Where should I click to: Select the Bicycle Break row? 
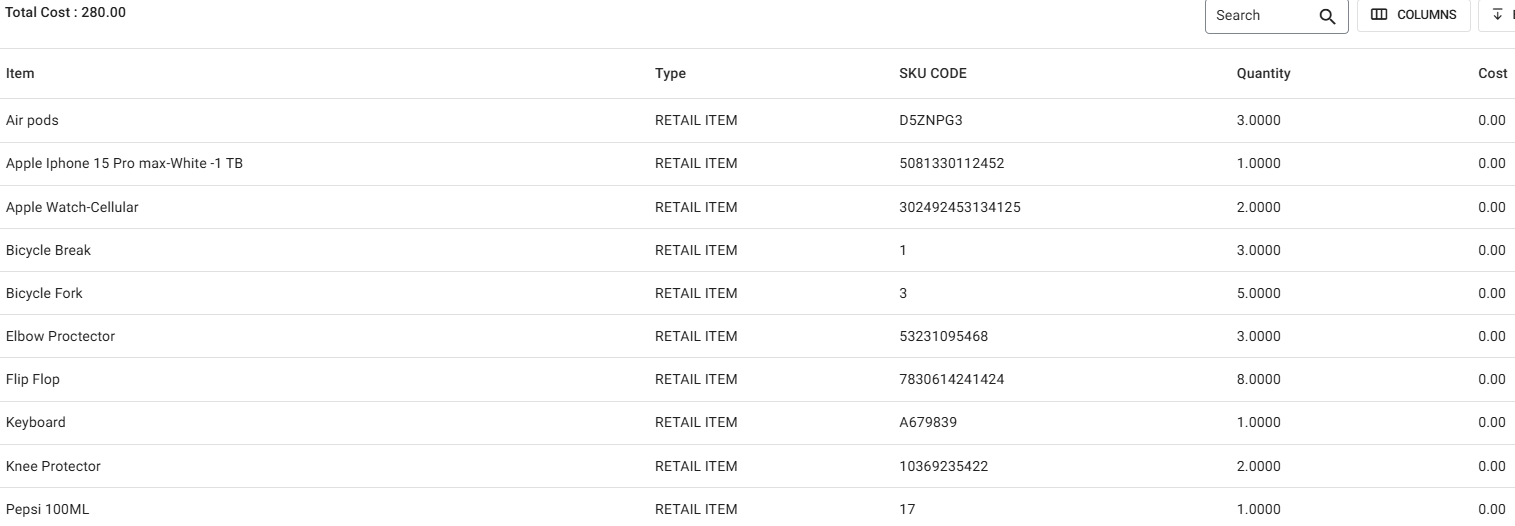(48, 250)
